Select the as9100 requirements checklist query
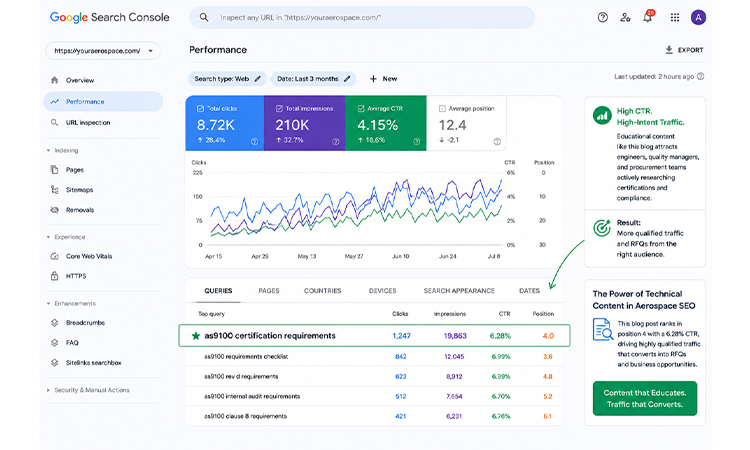The width and height of the screenshot is (750, 450). click(x=246, y=356)
